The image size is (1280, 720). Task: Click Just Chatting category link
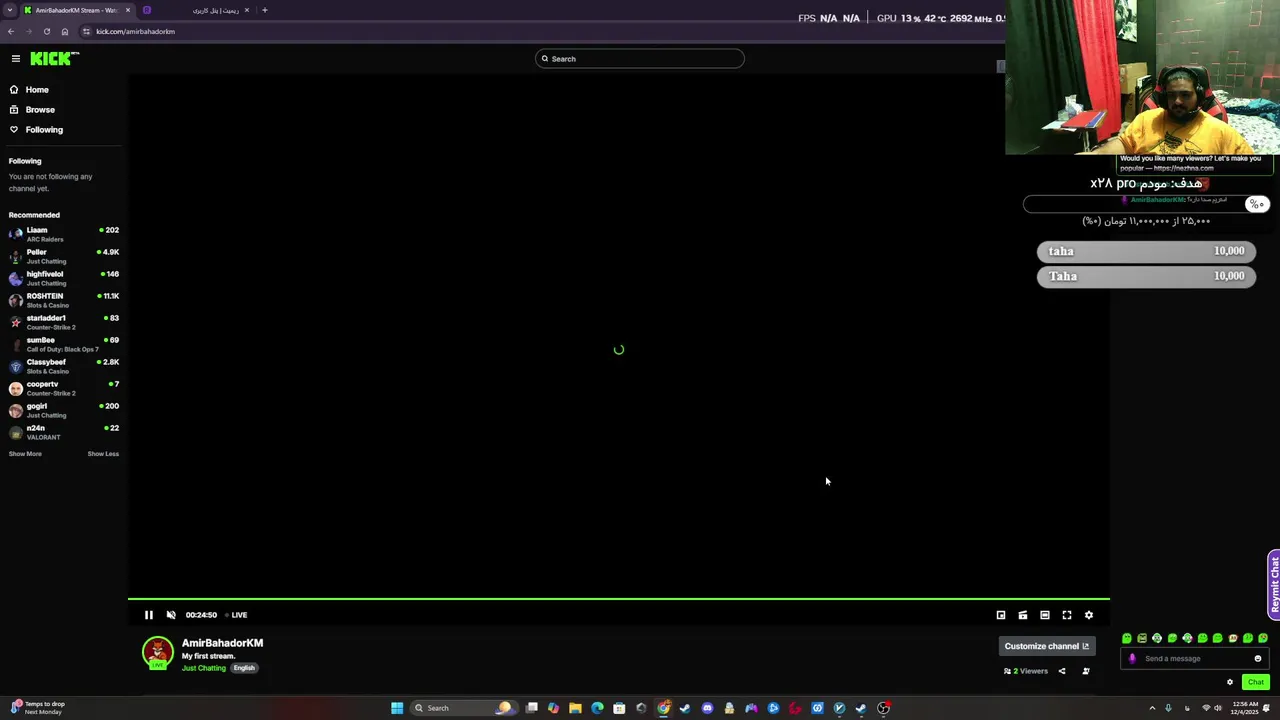204,668
